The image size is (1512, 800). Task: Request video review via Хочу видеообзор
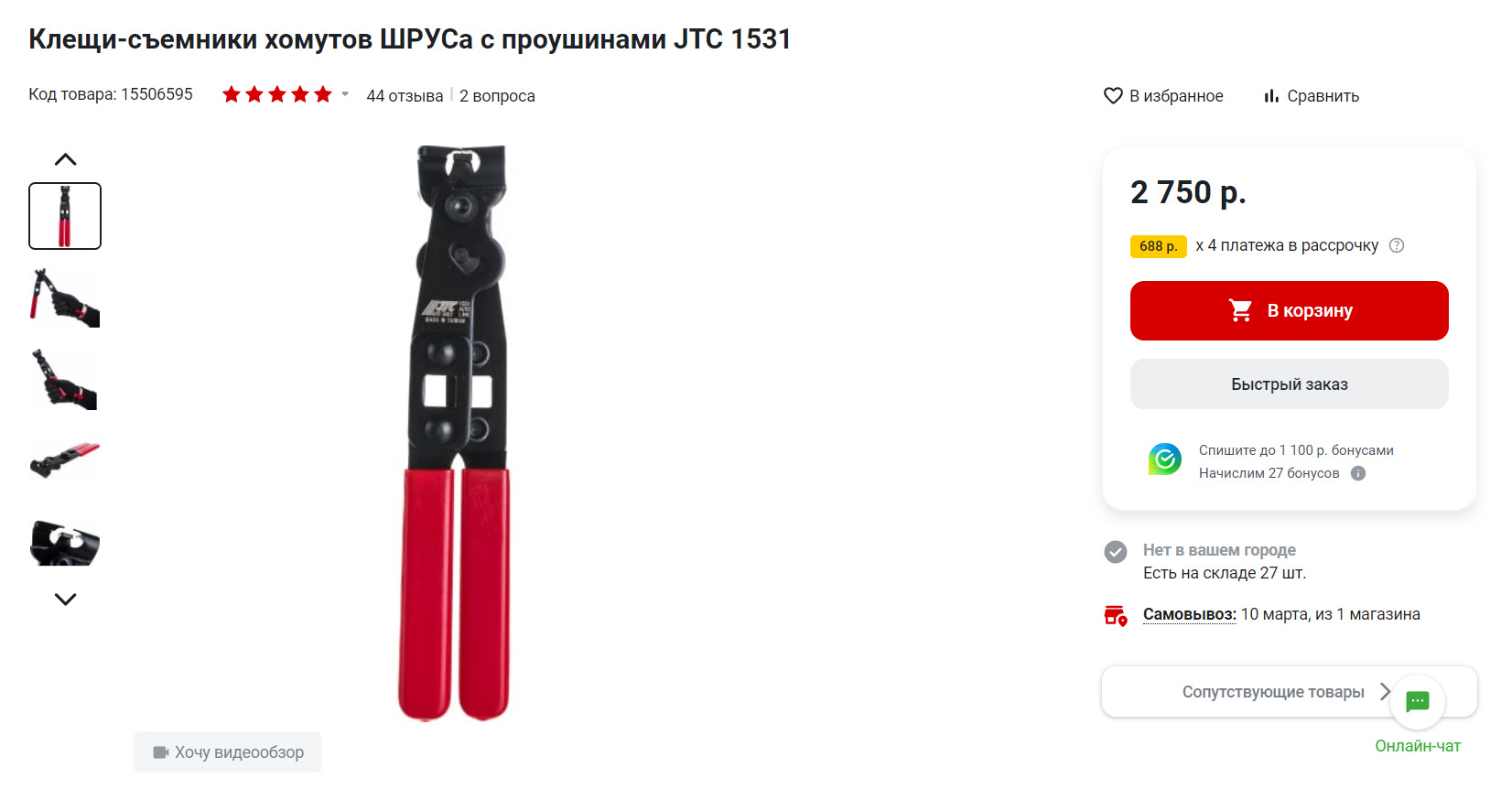coord(228,752)
